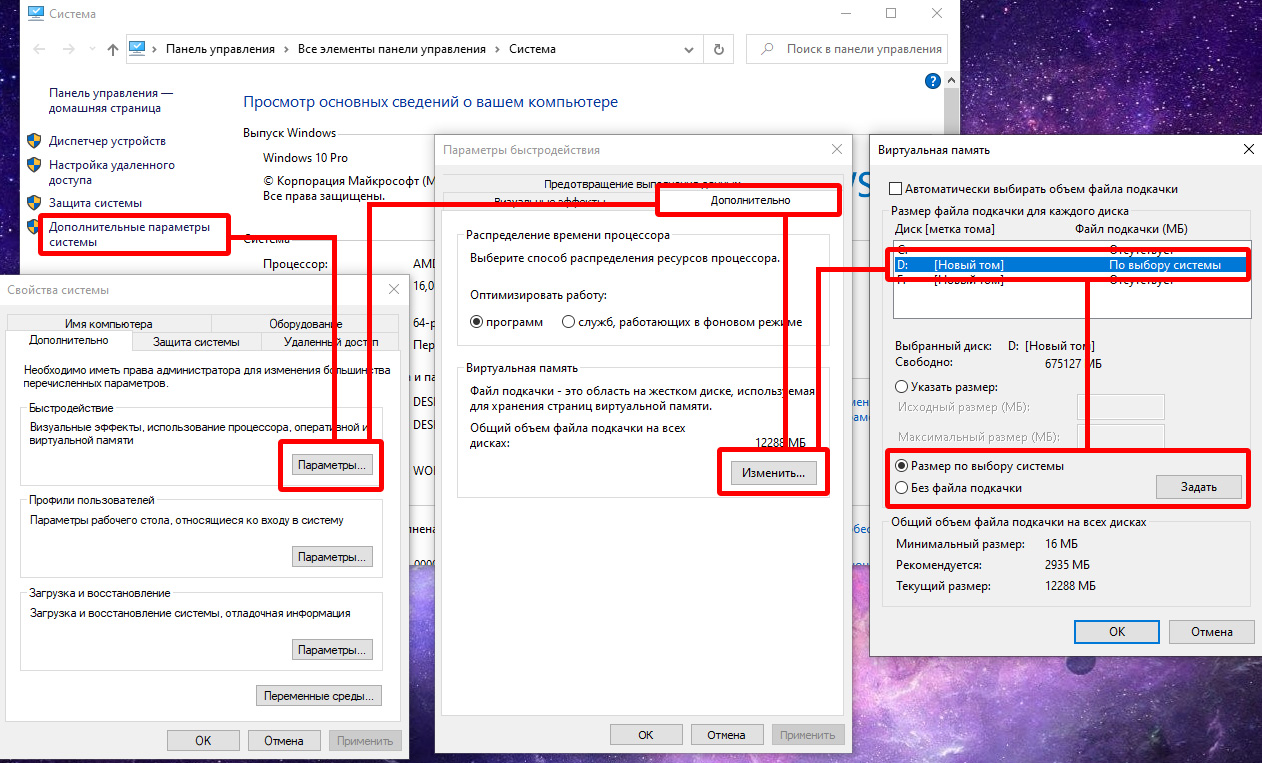Select the D: [Новый том] drive row
This screenshot has width=1262, height=763.
(1071, 265)
